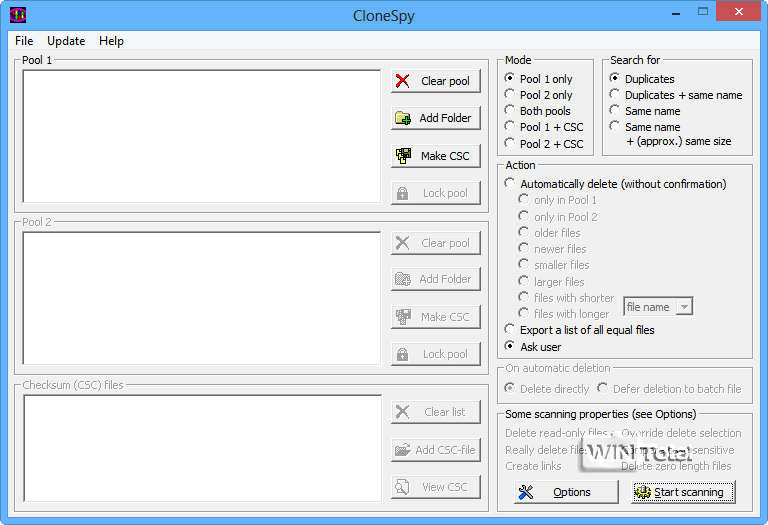Screen dimensions: 768x525
Task: Click Start scanning button label
Action: [689, 492]
